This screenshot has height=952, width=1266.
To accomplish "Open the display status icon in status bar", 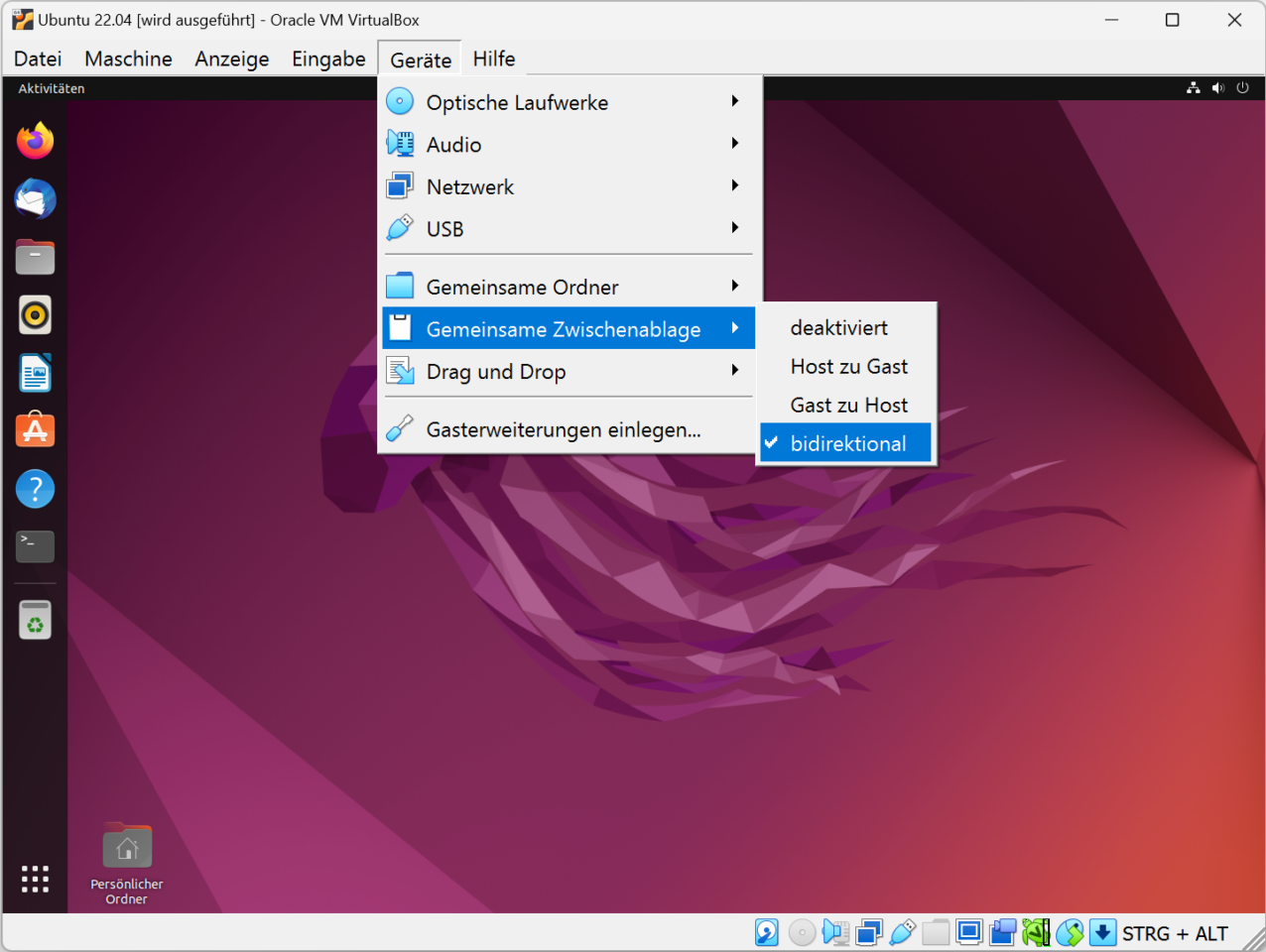I will [969, 933].
